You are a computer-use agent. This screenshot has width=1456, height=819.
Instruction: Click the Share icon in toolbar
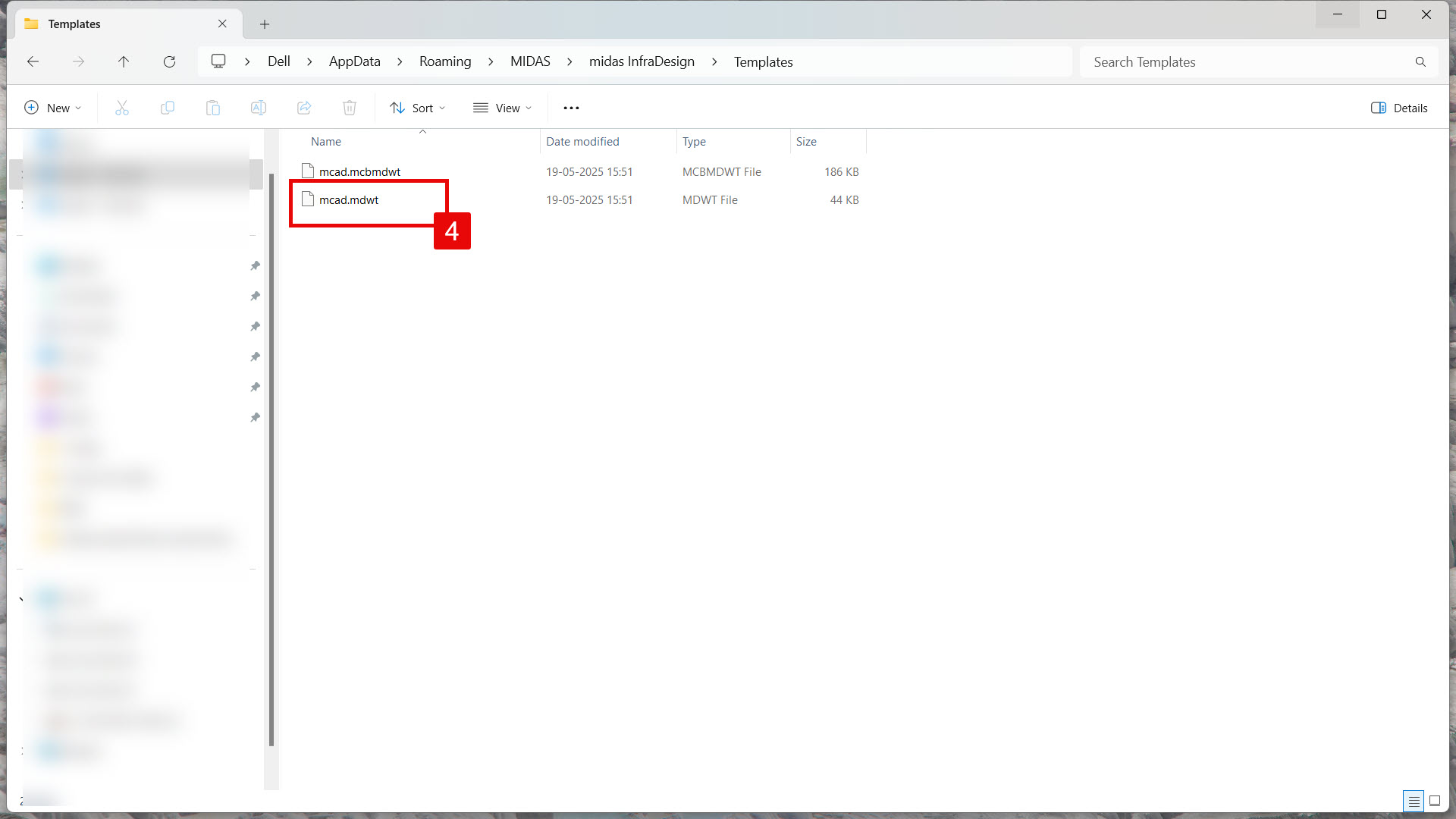(304, 108)
